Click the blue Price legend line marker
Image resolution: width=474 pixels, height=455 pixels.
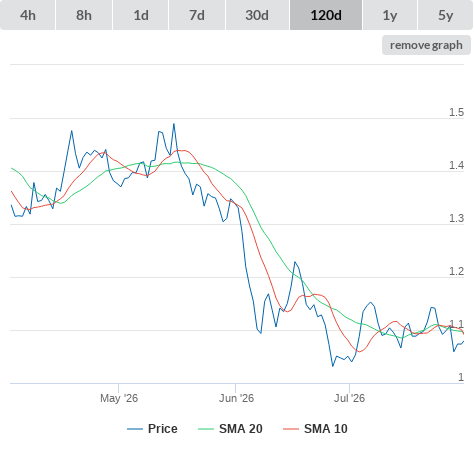pos(135,429)
